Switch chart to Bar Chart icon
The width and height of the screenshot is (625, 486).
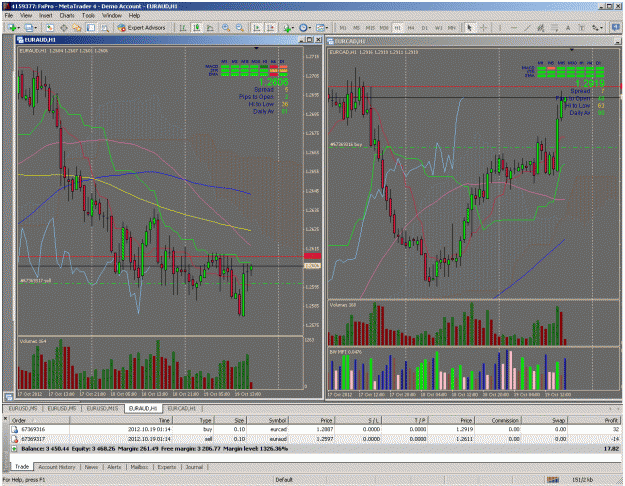(x=183, y=28)
